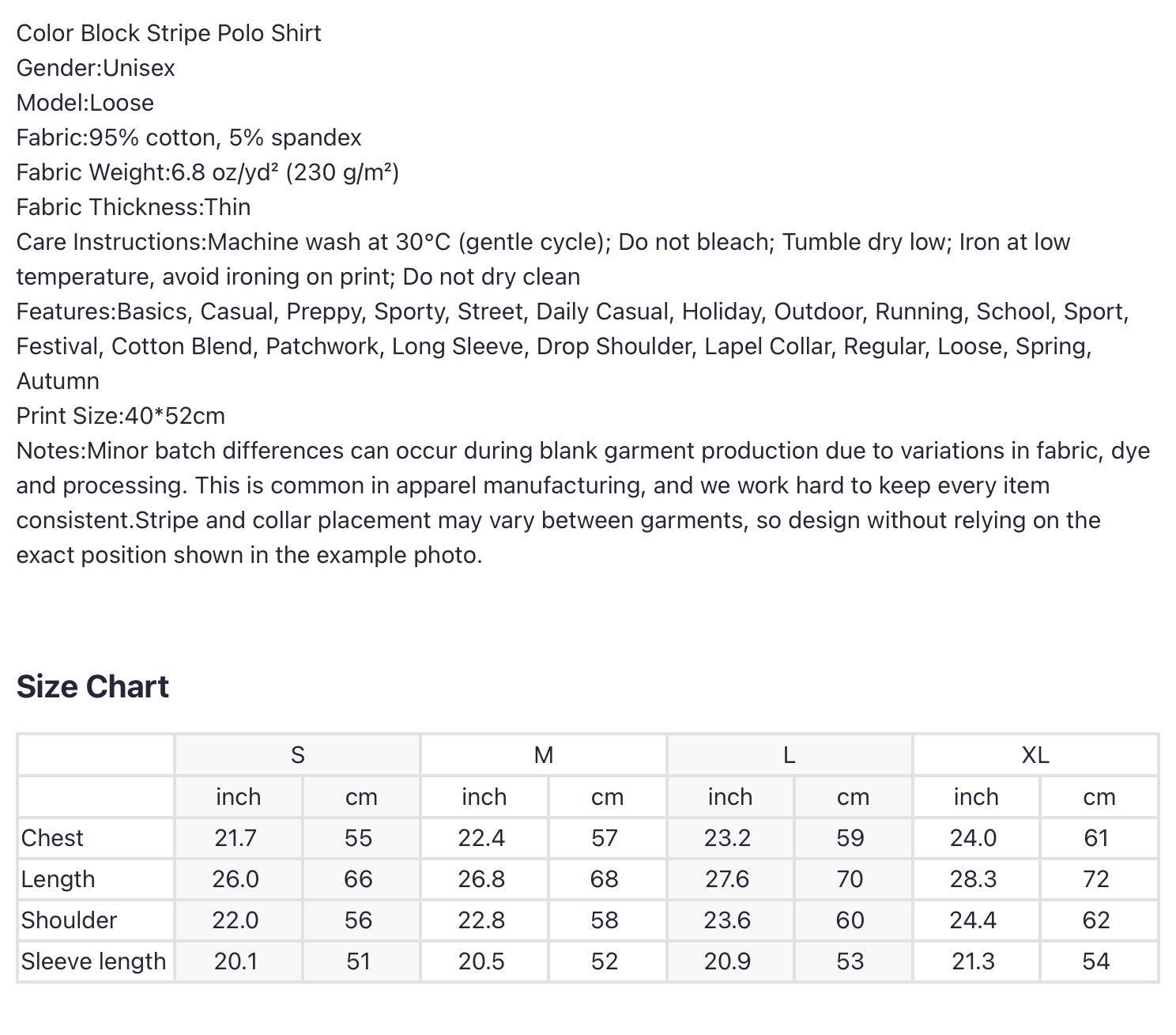Select the L size column header
Image resolution: width=1176 pixels, height=1035 pixels.
pyautogui.click(x=789, y=755)
